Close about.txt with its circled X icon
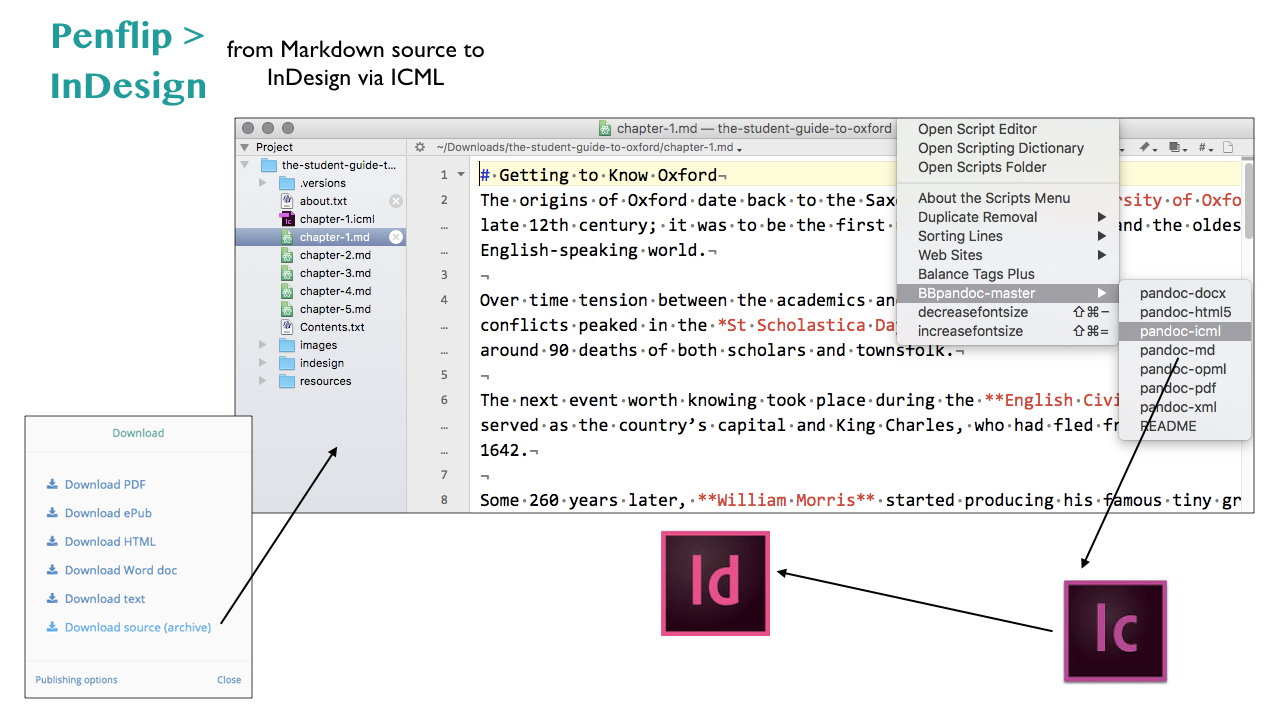1280x720 pixels. point(396,201)
